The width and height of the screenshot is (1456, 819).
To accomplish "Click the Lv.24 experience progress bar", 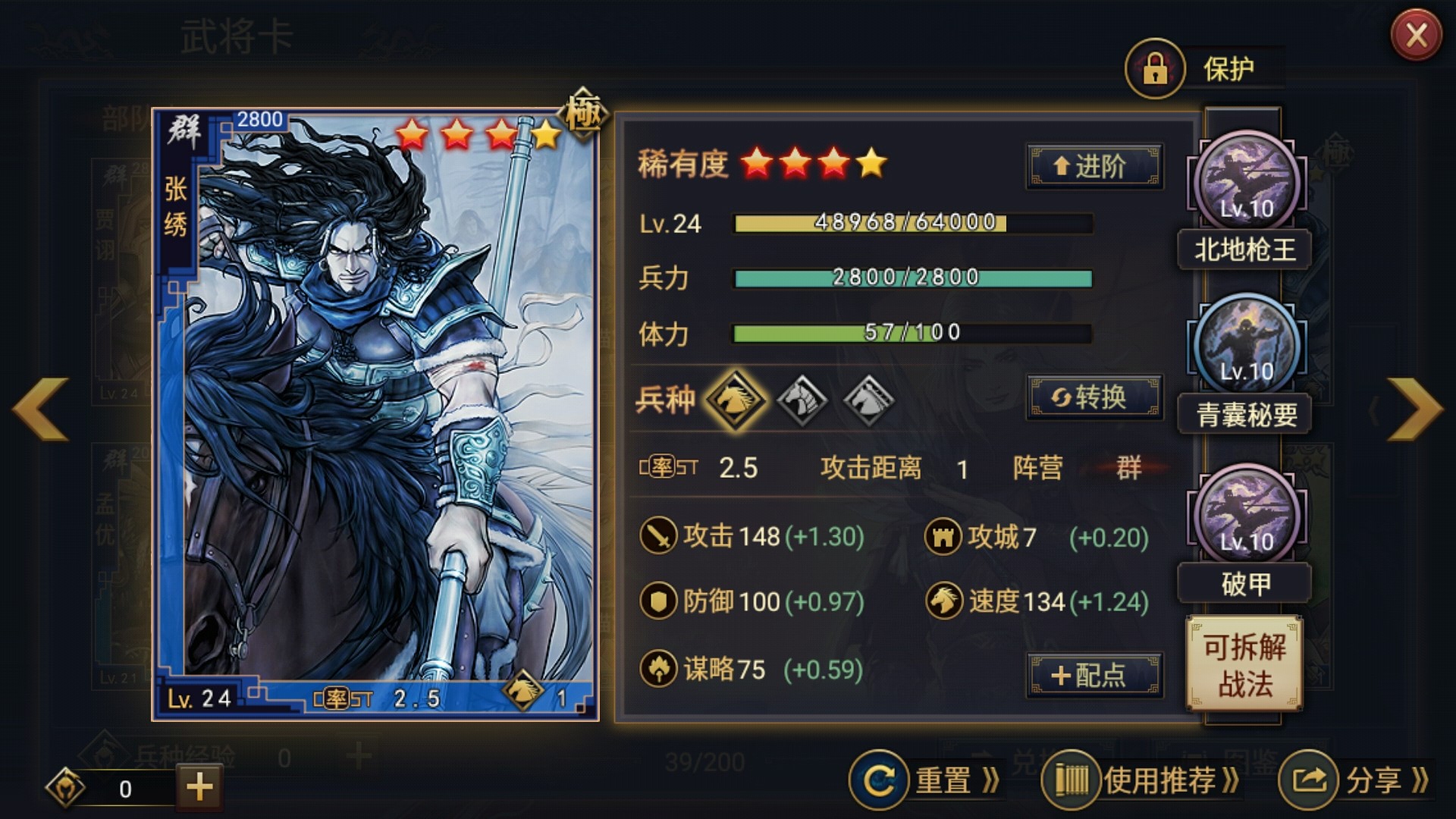I will 912,223.
